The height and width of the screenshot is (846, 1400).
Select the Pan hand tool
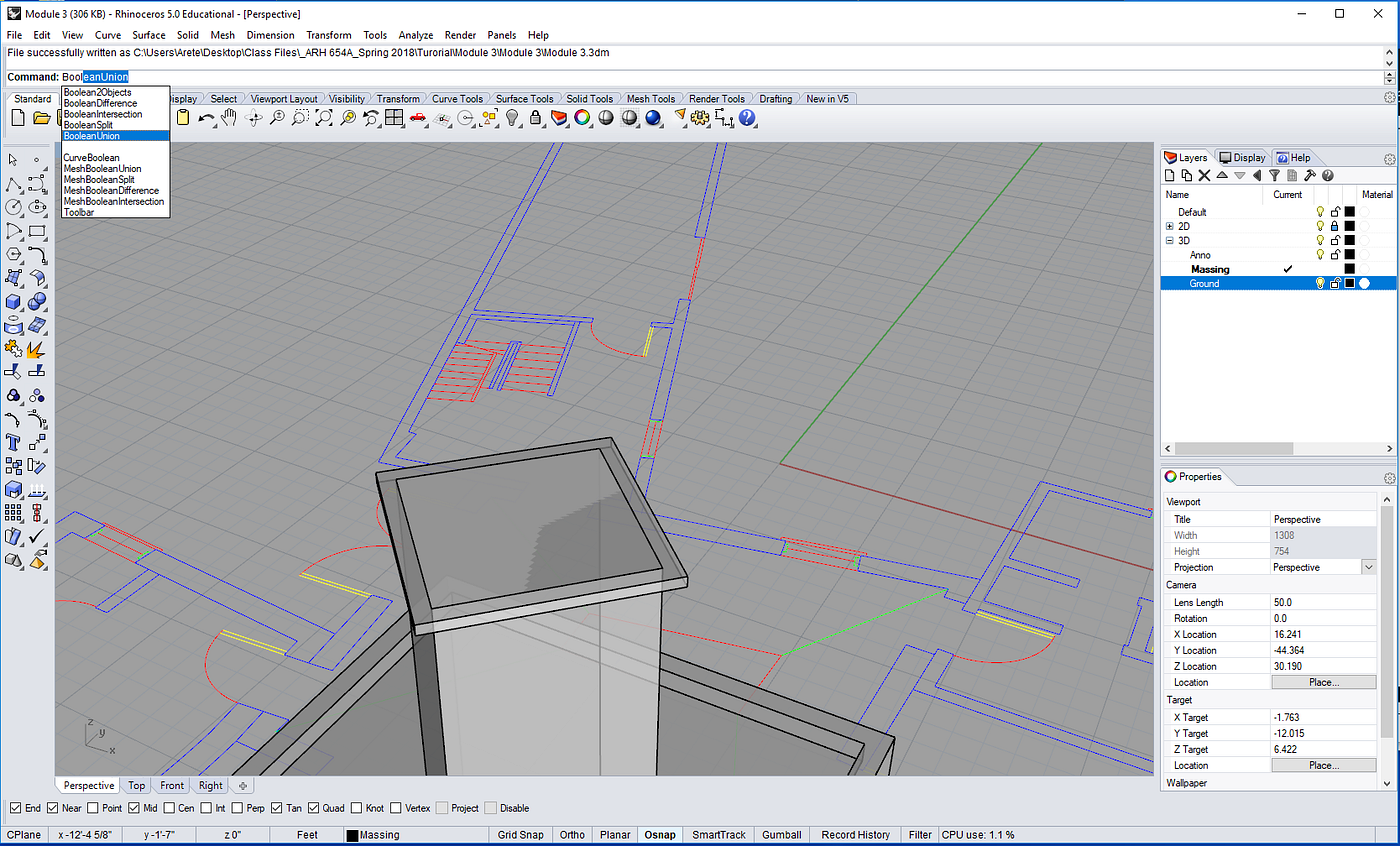[x=229, y=118]
